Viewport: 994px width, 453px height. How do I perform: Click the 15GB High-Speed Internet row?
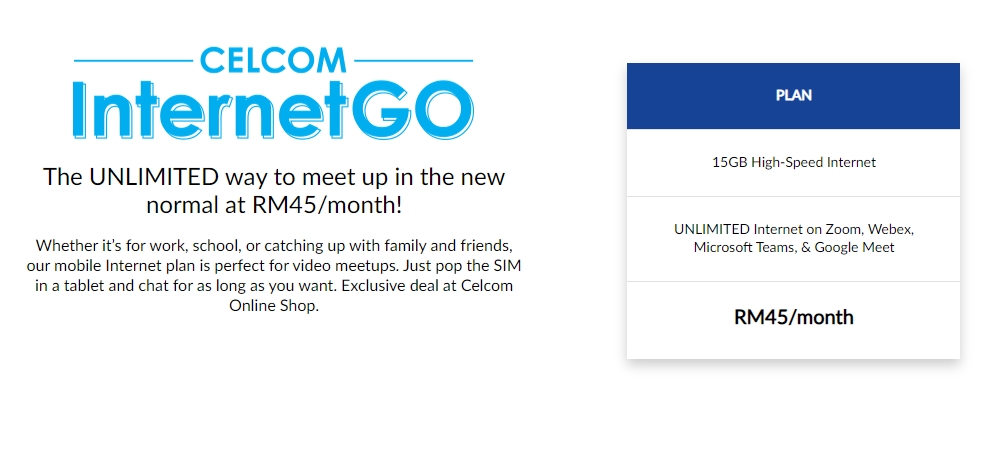coord(793,162)
